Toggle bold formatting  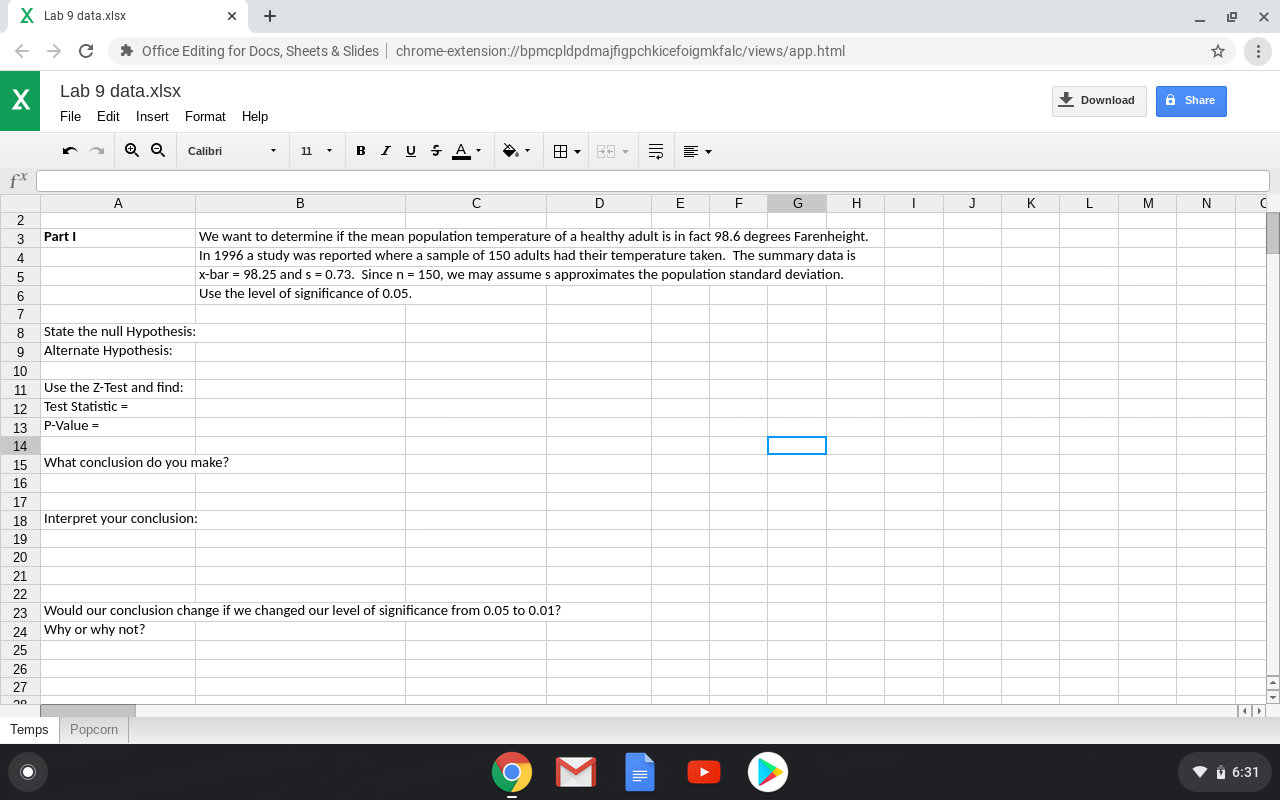click(x=360, y=150)
